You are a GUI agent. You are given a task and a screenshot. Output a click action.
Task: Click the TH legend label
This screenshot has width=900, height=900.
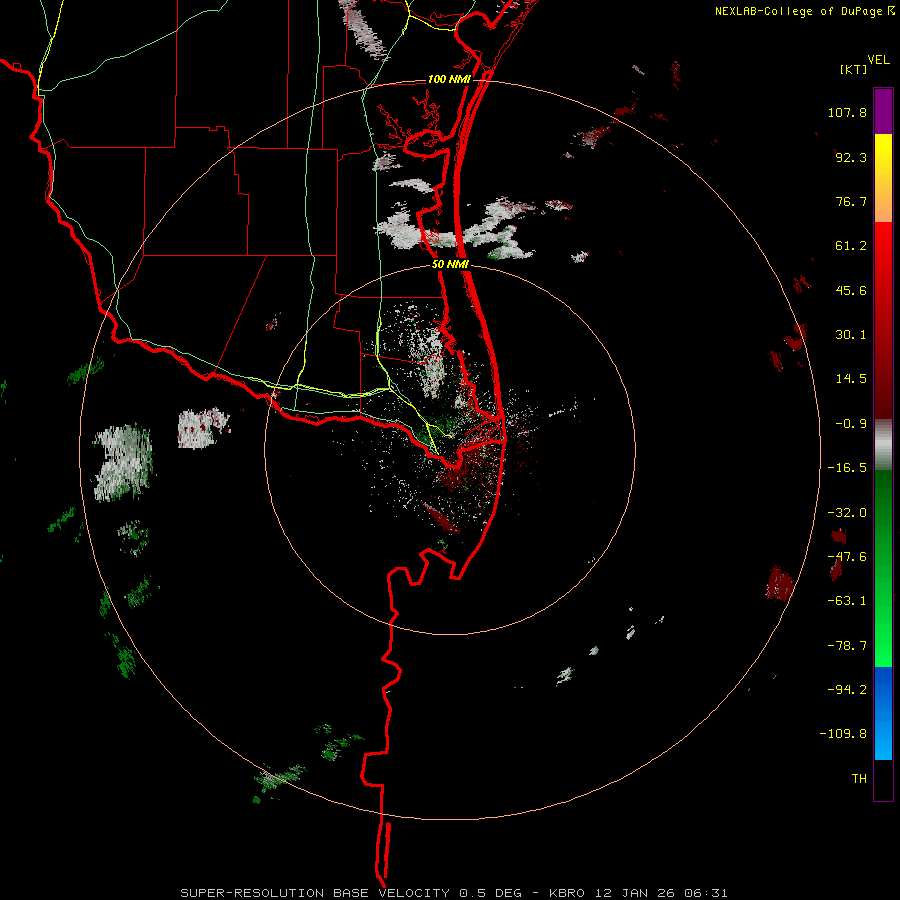pos(859,779)
